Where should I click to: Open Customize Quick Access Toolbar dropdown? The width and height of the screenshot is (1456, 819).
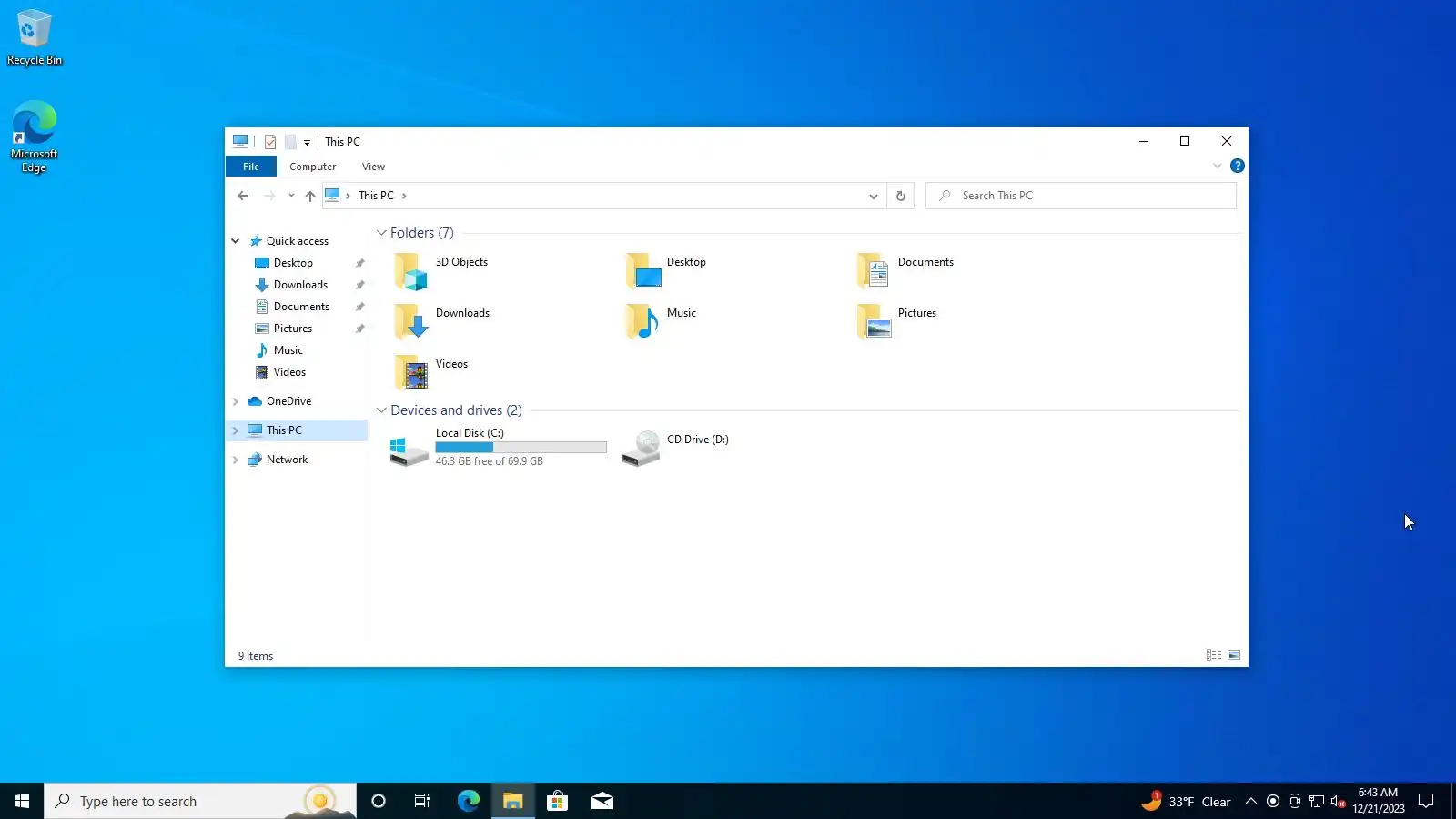click(308, 142)
